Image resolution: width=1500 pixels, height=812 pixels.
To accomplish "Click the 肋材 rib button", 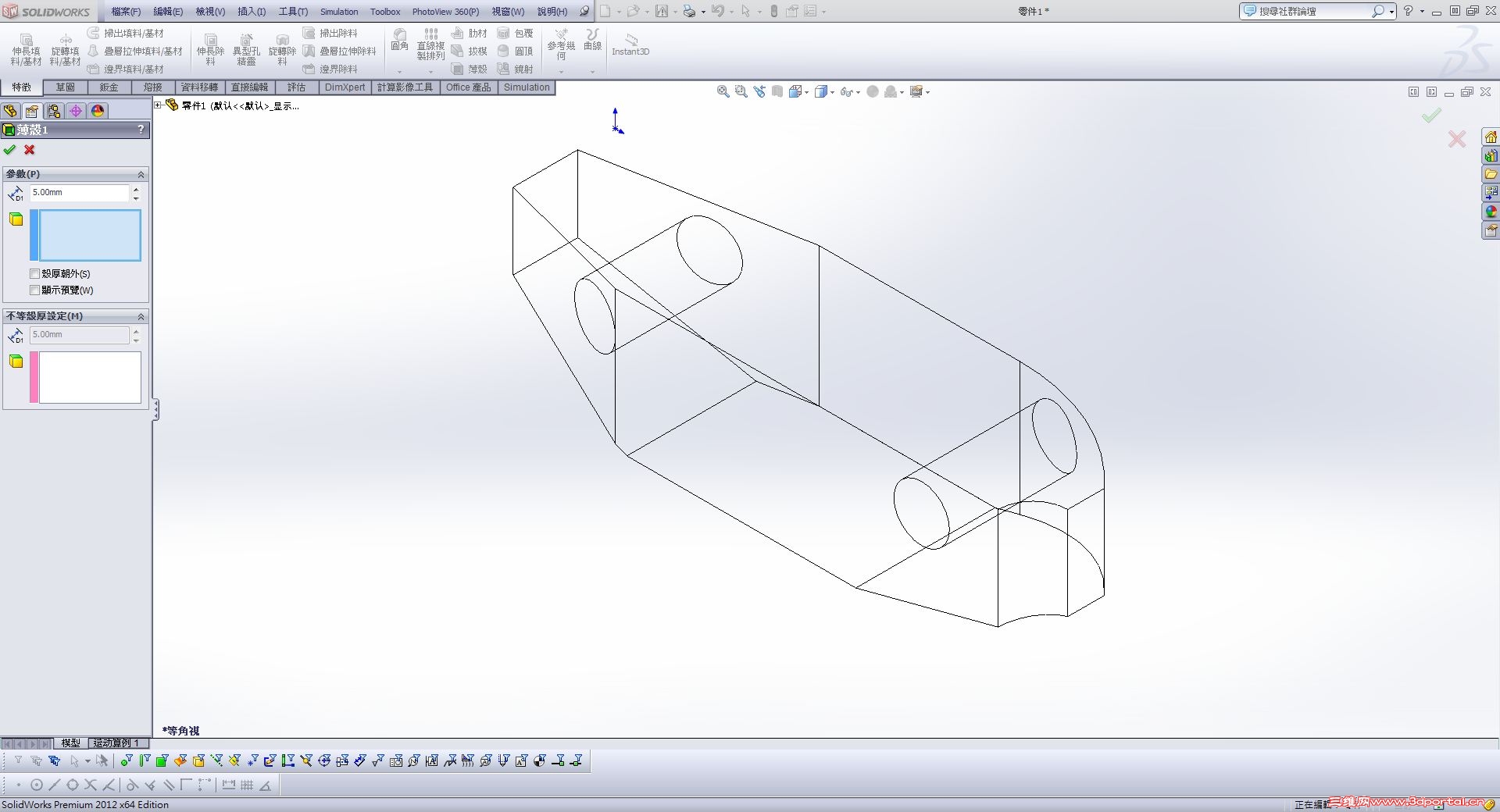I will [x=470, y=34].
